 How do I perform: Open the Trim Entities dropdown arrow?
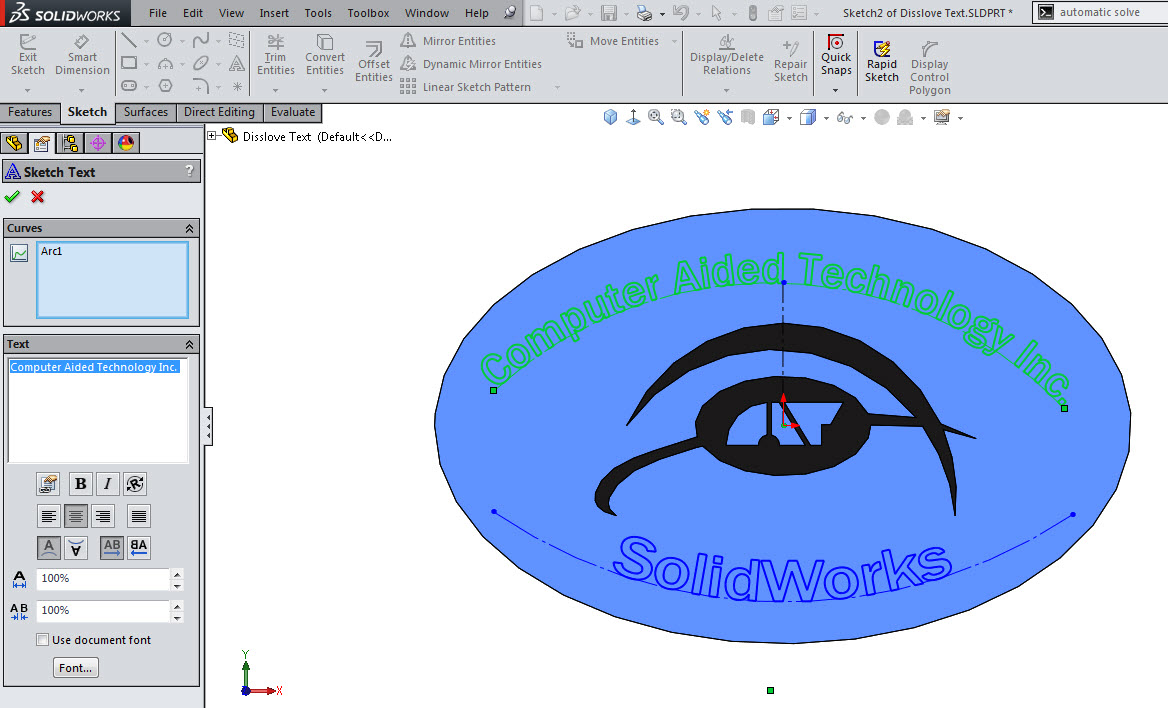pos(276,90)
